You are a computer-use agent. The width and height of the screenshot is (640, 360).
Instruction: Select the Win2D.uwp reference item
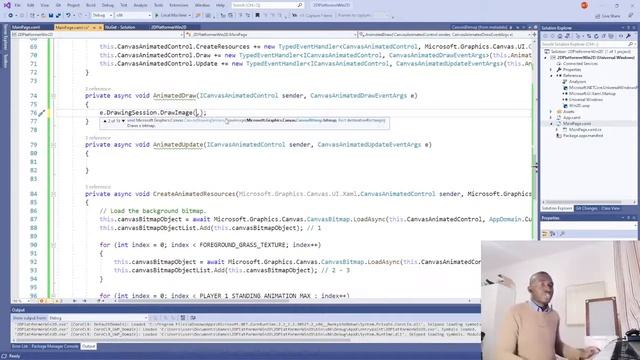[579, 105]
